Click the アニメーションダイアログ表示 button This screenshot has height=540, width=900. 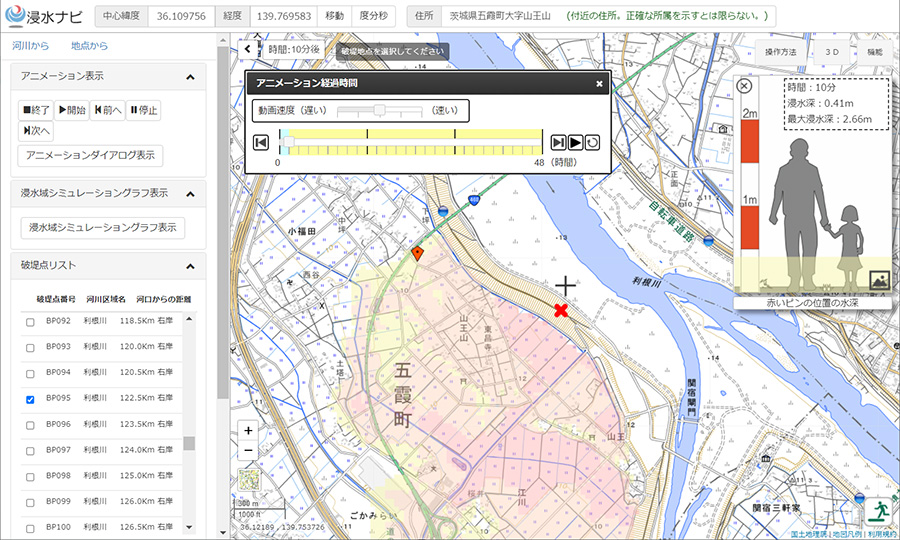coord(90,155)
